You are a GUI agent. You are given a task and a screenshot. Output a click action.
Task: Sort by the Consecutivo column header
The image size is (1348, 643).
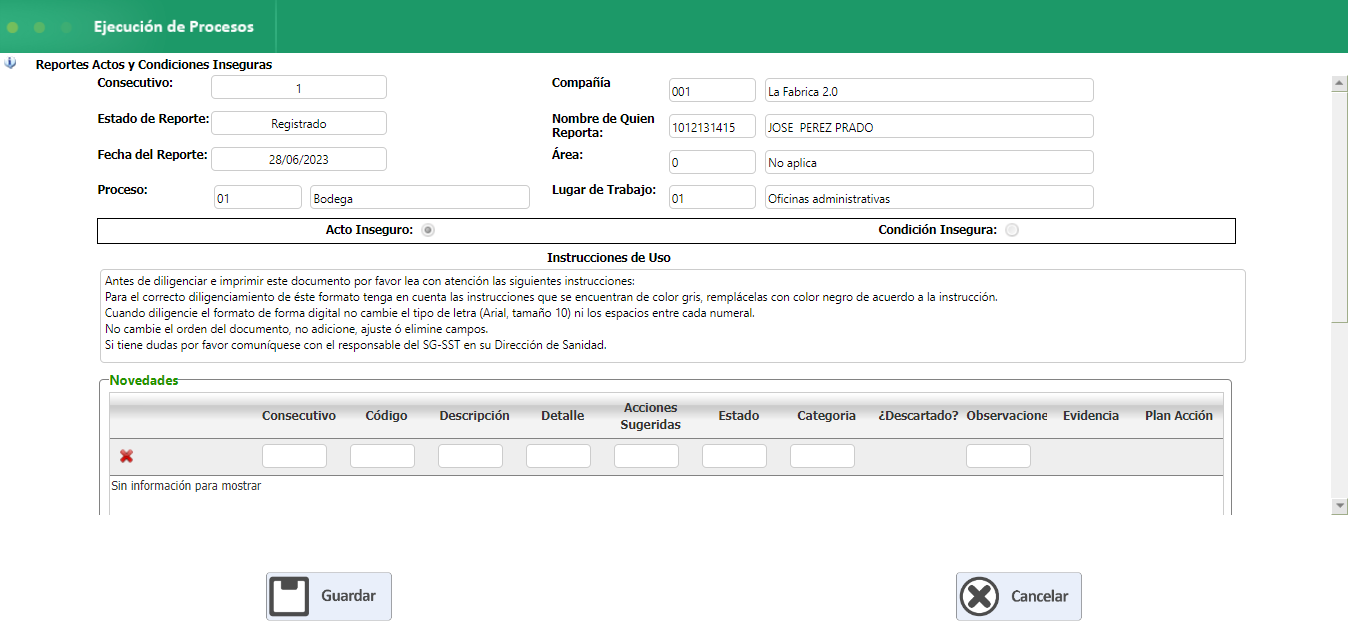[299, 415]
